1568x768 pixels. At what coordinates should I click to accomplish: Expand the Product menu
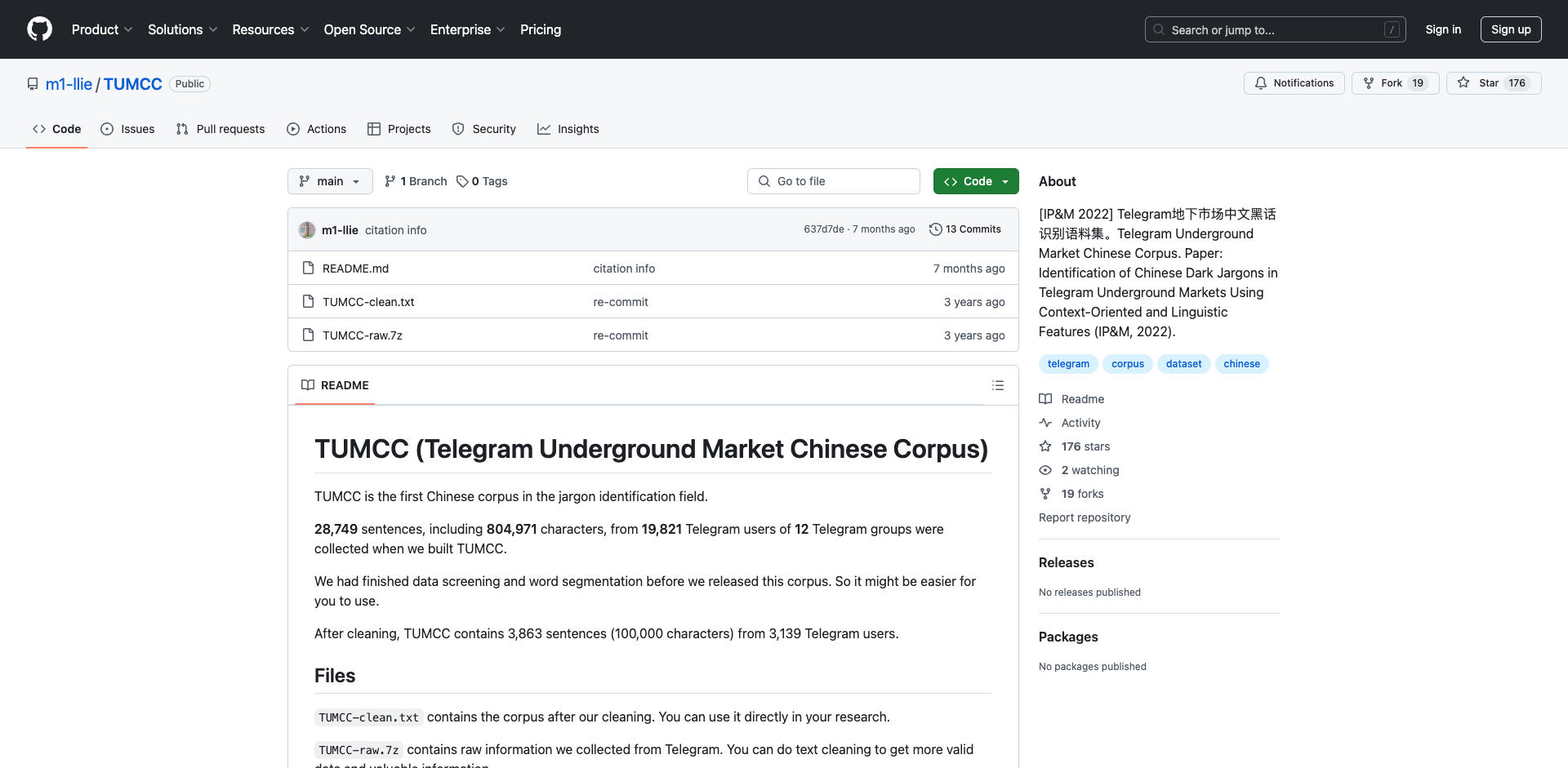tap(102, 29)
